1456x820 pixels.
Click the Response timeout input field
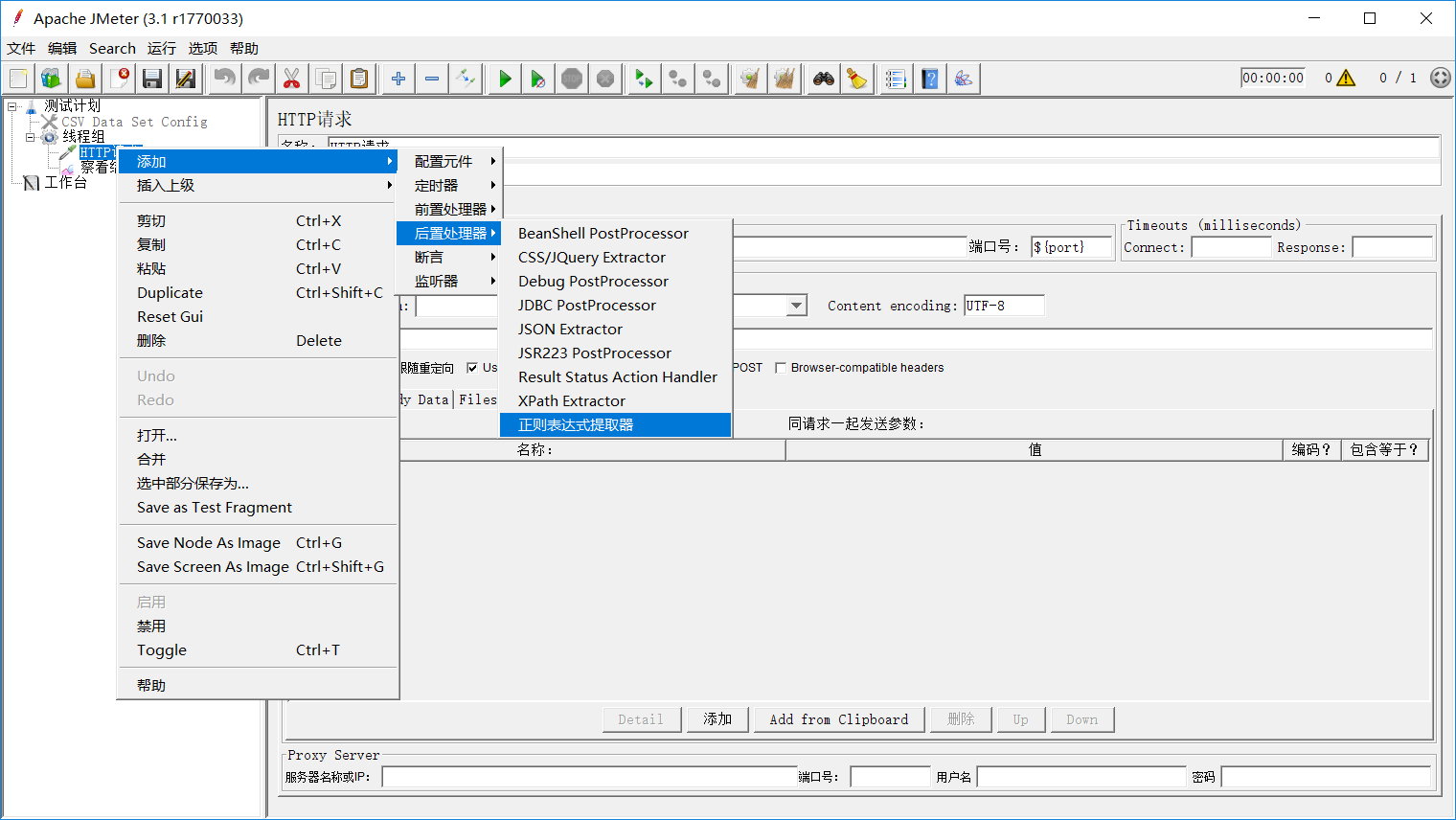1392,247
